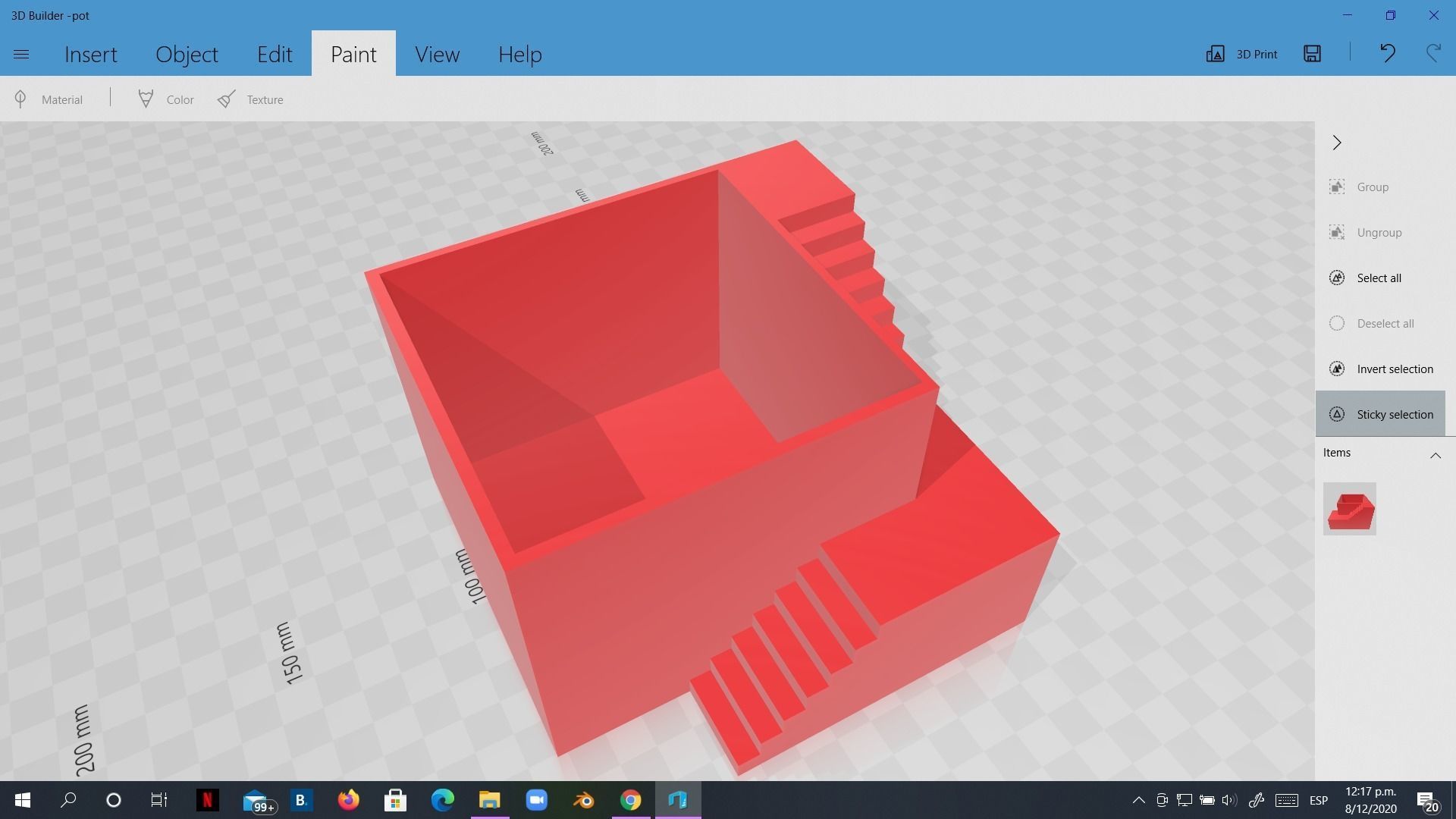Collapse the Items list

coord(1435,455)
